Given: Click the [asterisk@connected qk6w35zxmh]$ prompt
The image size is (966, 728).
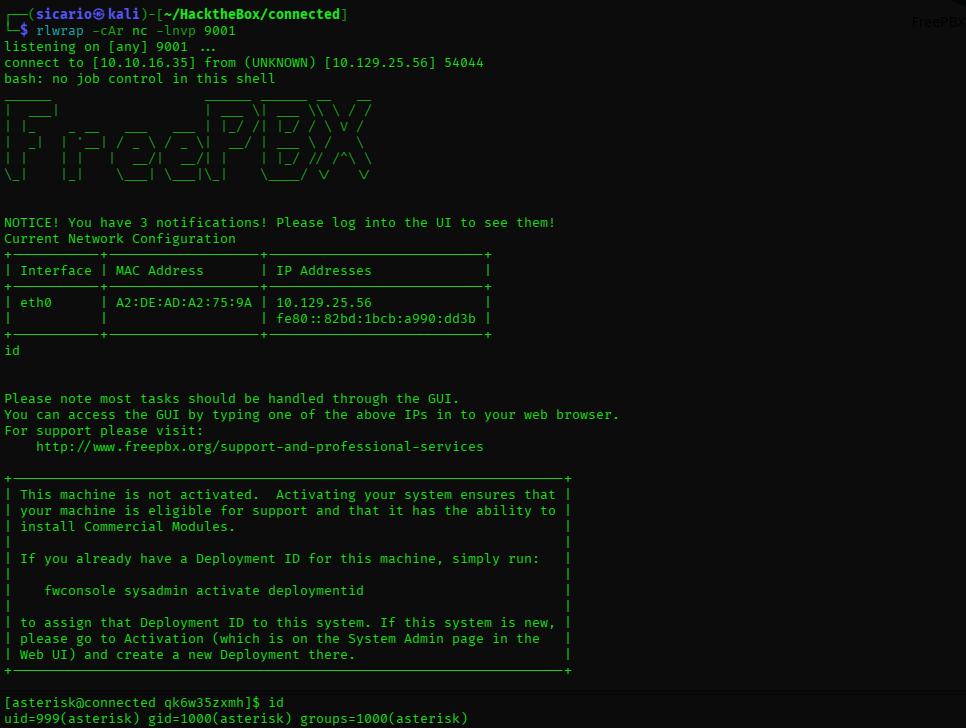Looking at the screenshot, I should coord(132,703).
